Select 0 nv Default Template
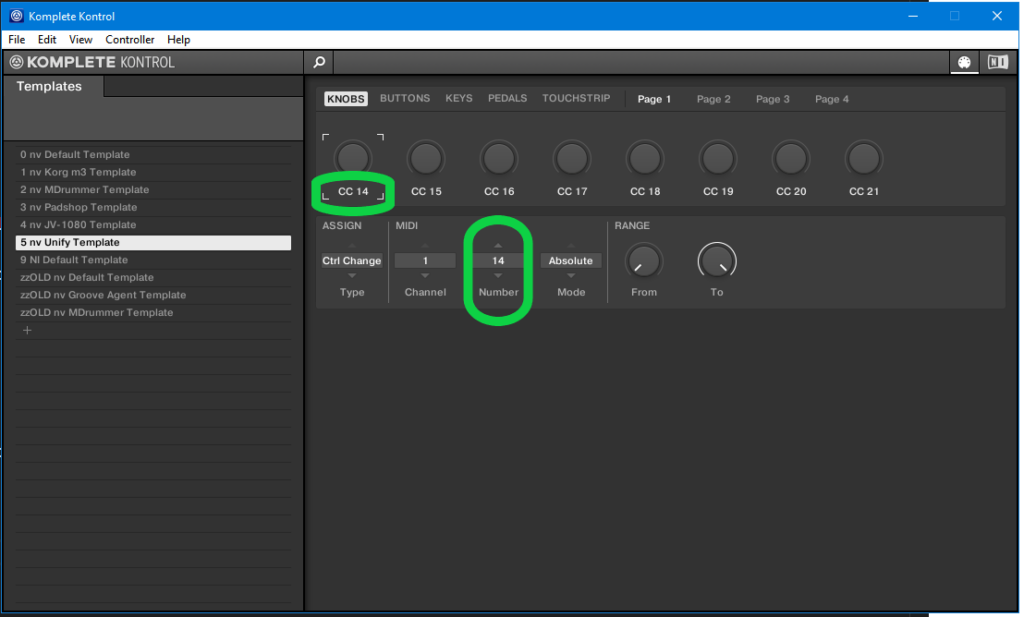The image size is (1024, 617). click(153, 155)
